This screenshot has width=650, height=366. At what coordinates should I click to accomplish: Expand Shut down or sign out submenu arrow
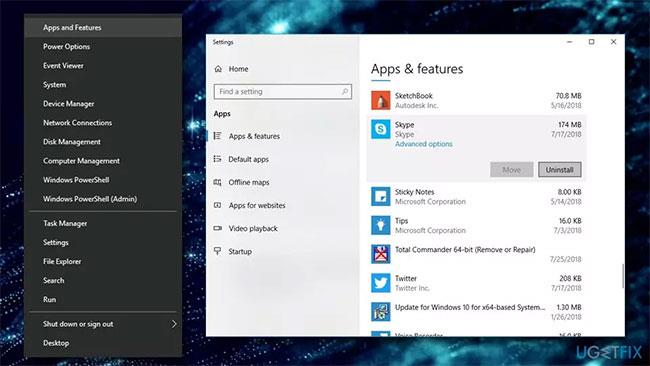174,324
